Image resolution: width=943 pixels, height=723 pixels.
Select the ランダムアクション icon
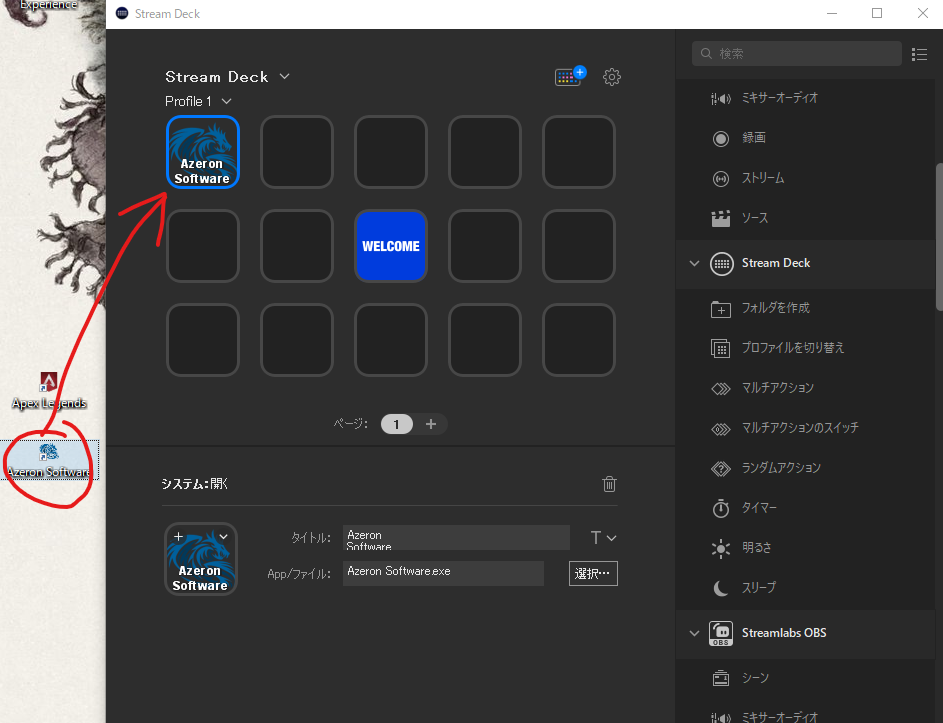pyautogui.click(x=720, y=469)
